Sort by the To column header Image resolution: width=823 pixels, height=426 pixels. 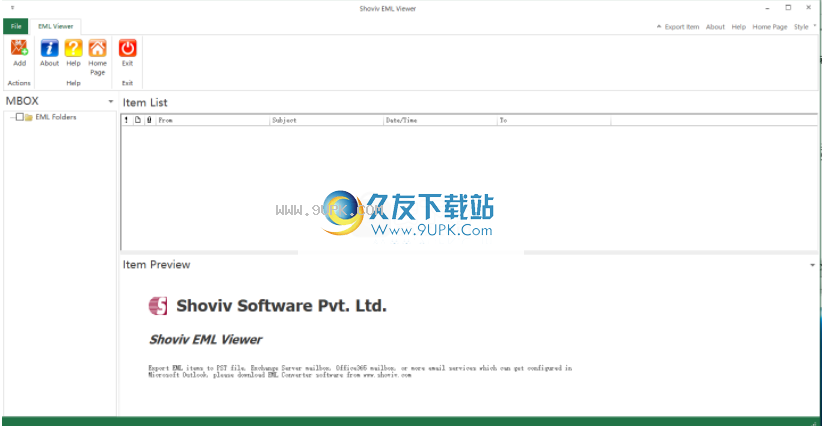point(554,120)
